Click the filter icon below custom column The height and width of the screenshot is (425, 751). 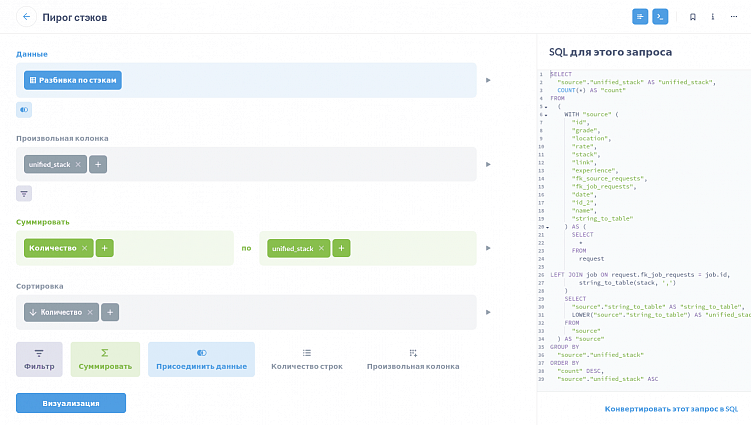pos(25,193)
